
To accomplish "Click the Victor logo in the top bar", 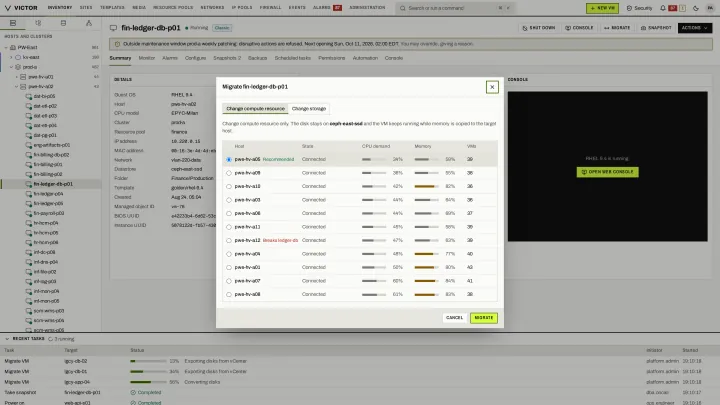I will tap(21, 8).
